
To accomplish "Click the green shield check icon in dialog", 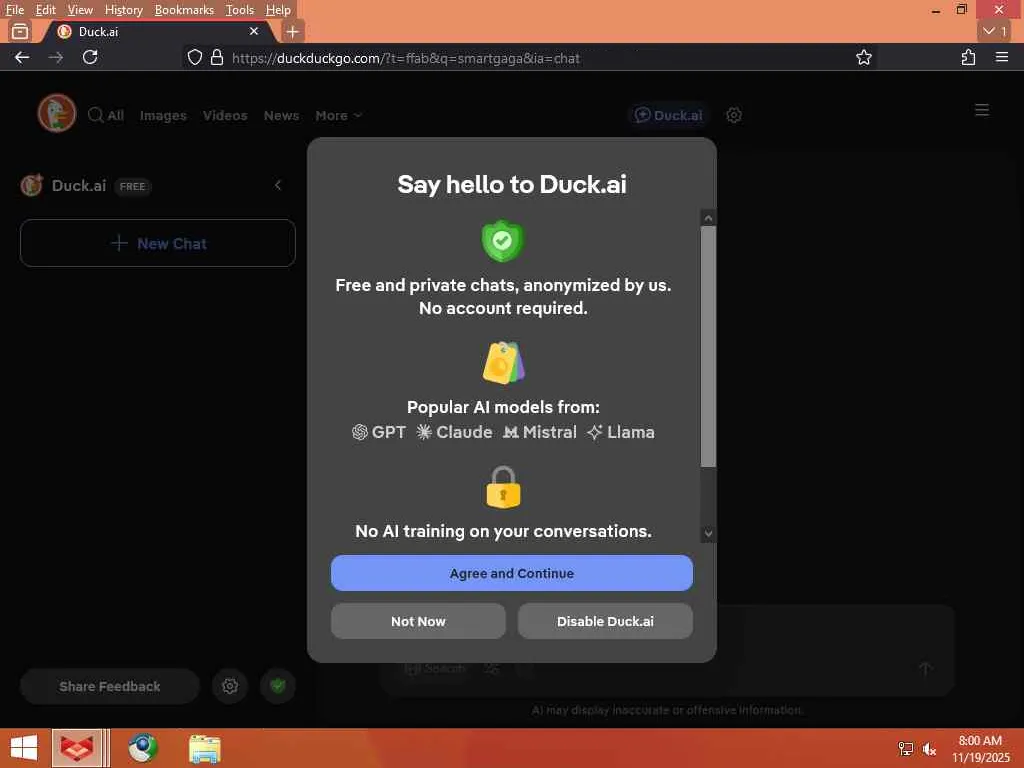I will pos(502,241).
